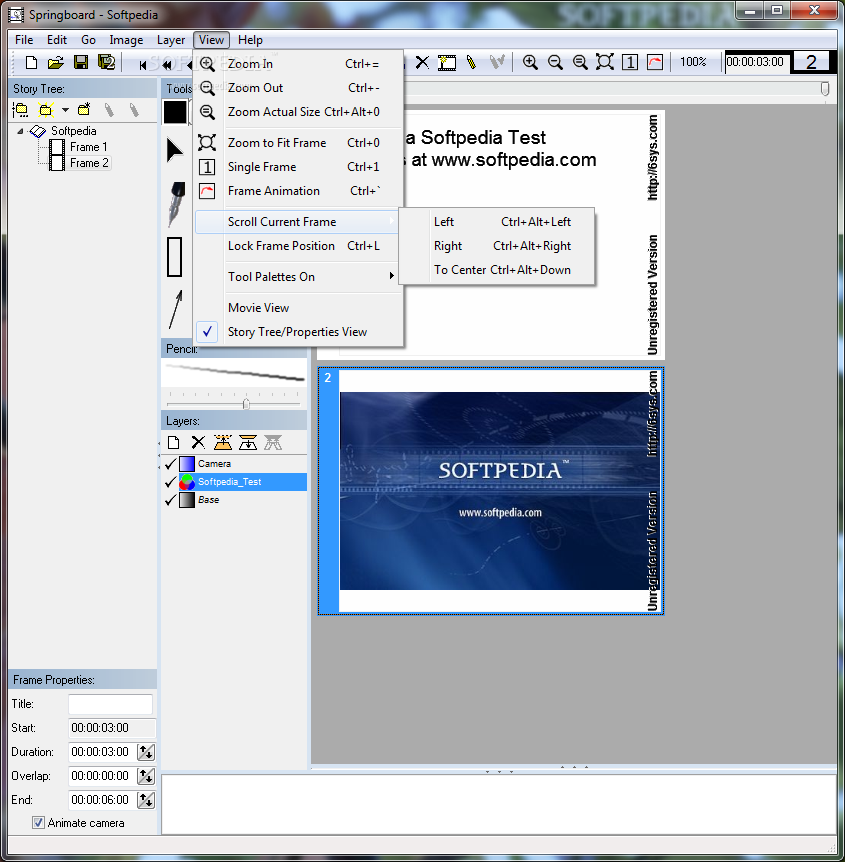Toggle Story Tree/Properties View checkmark
Viewport: 845px width, 862px height.
[207, 332]
